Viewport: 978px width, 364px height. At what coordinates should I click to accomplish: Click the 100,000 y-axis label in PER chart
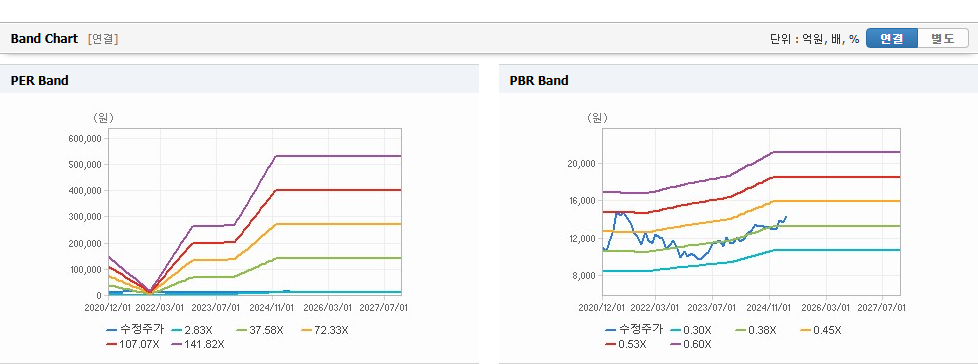85,269
